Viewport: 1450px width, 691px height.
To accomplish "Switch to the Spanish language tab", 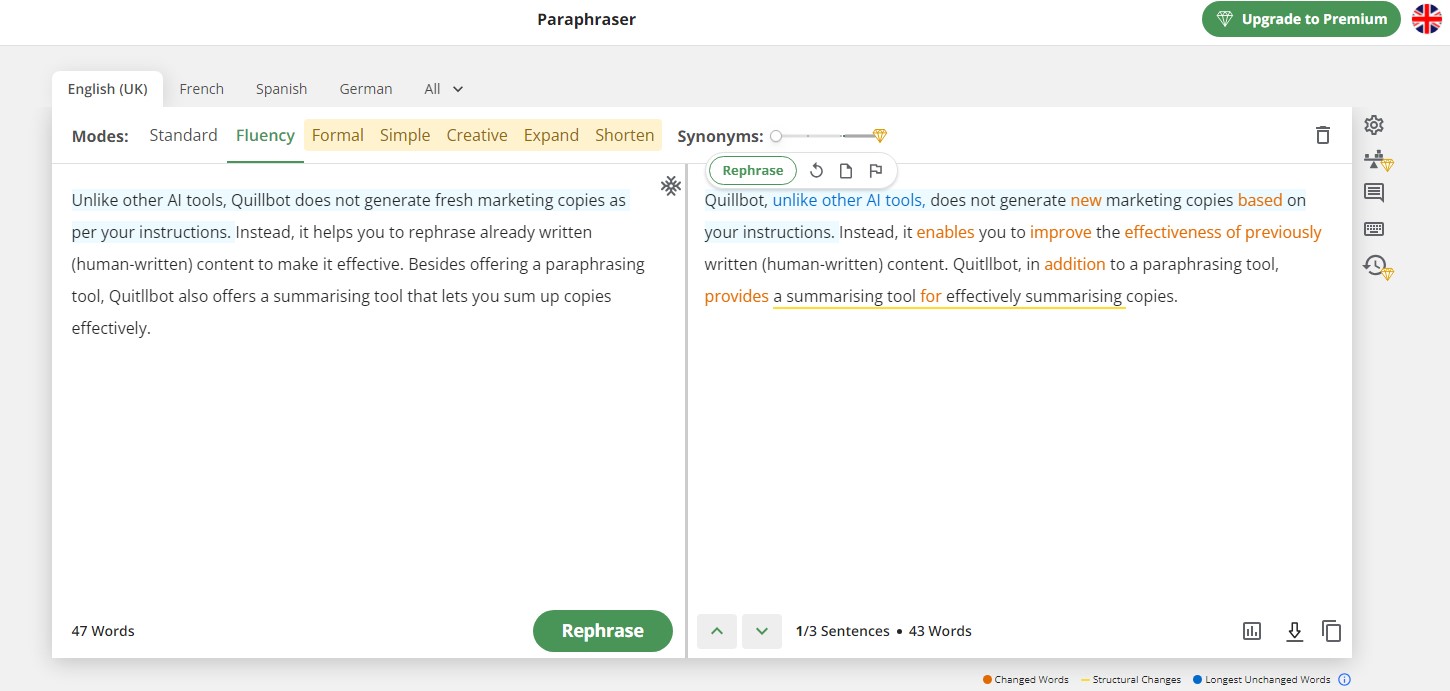I will pyautogui.click(x=281, y=89).
